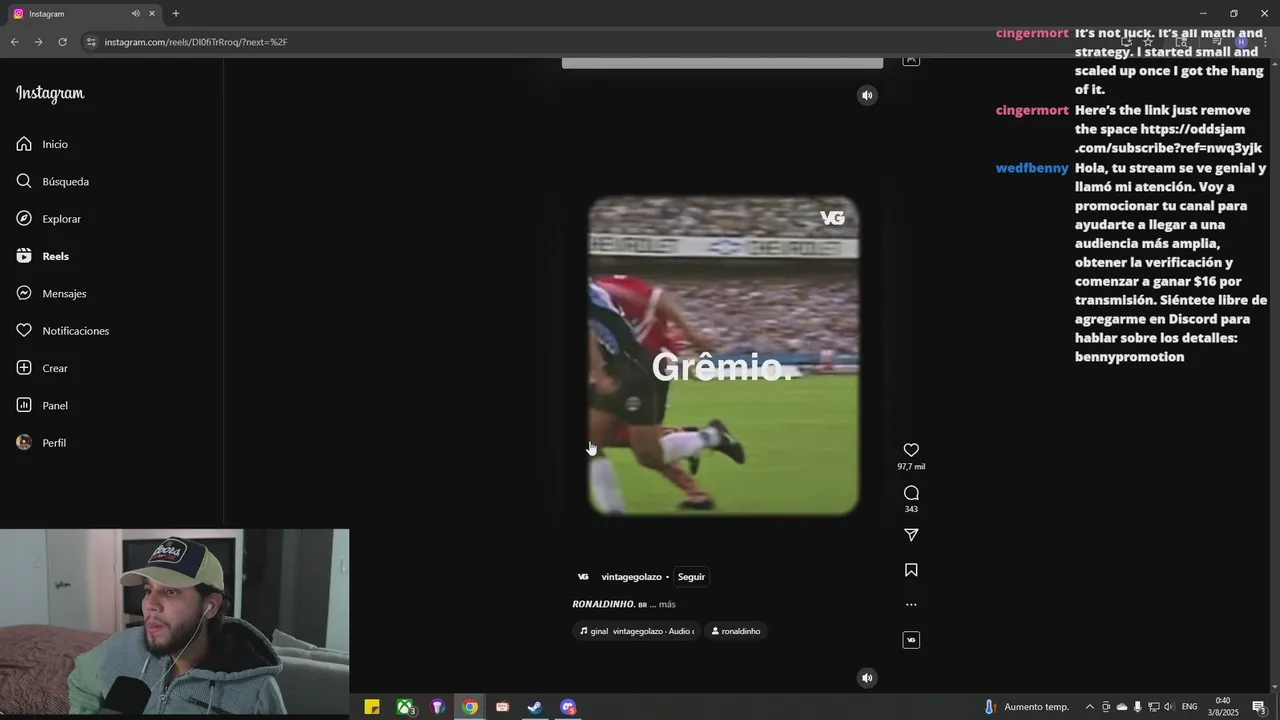Open the ronaldinho tagged user chip
1280x720 pixels.
(x=735, y=631)
